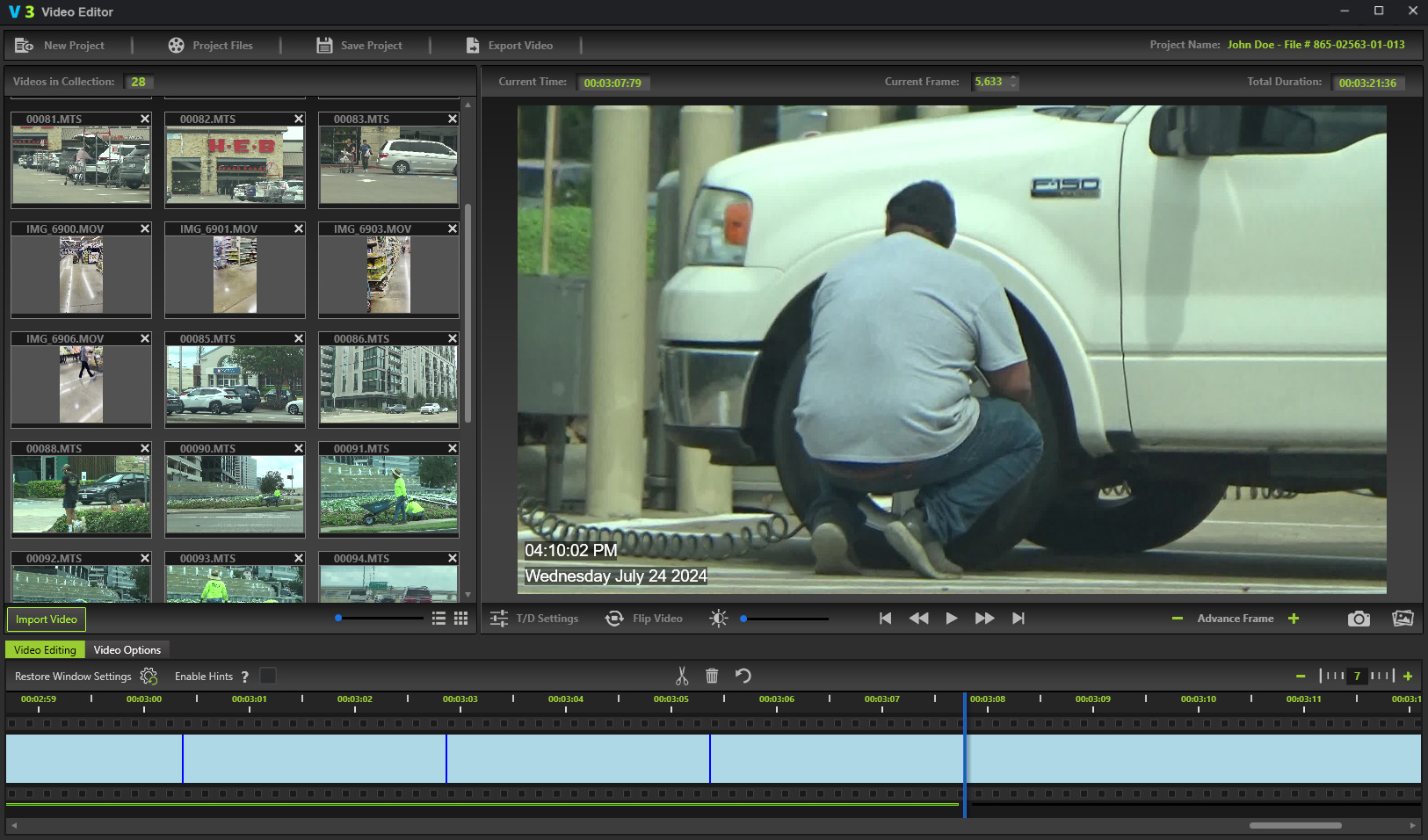The height and width of the screenshot is (840, 1428).
Task: Open T/D Settings panel
Action: [534, 619]
